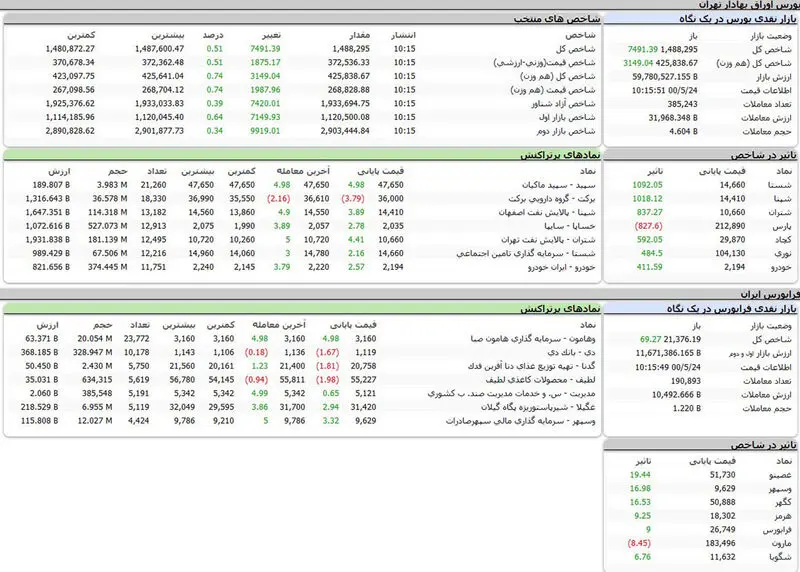Image resolution: width=800 pixels, height=572 pixels.
Task: Select the شاخص آزاد شناور index row
Action: click(302, 104)
